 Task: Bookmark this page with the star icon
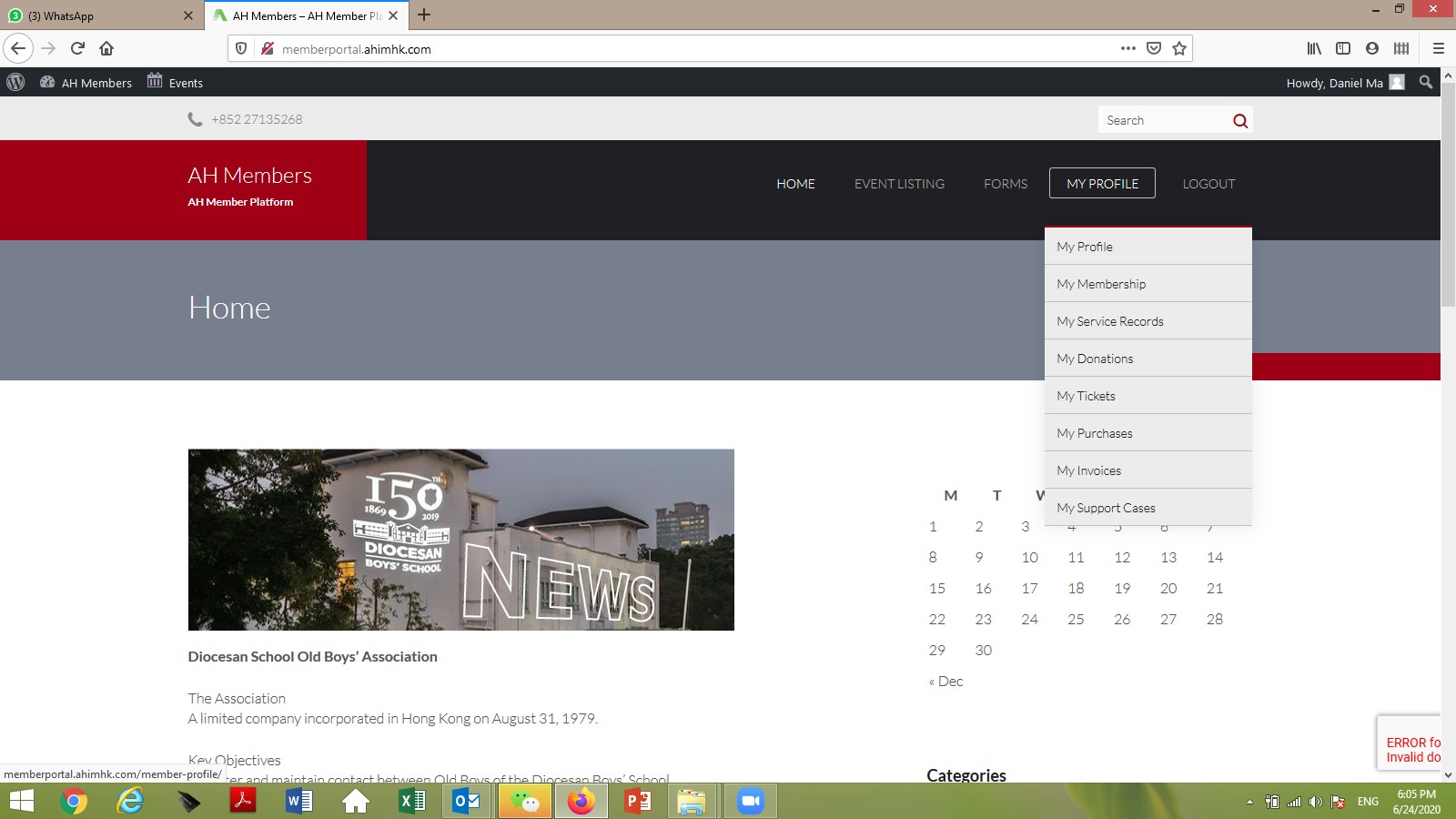click(x=1179, y=48)
